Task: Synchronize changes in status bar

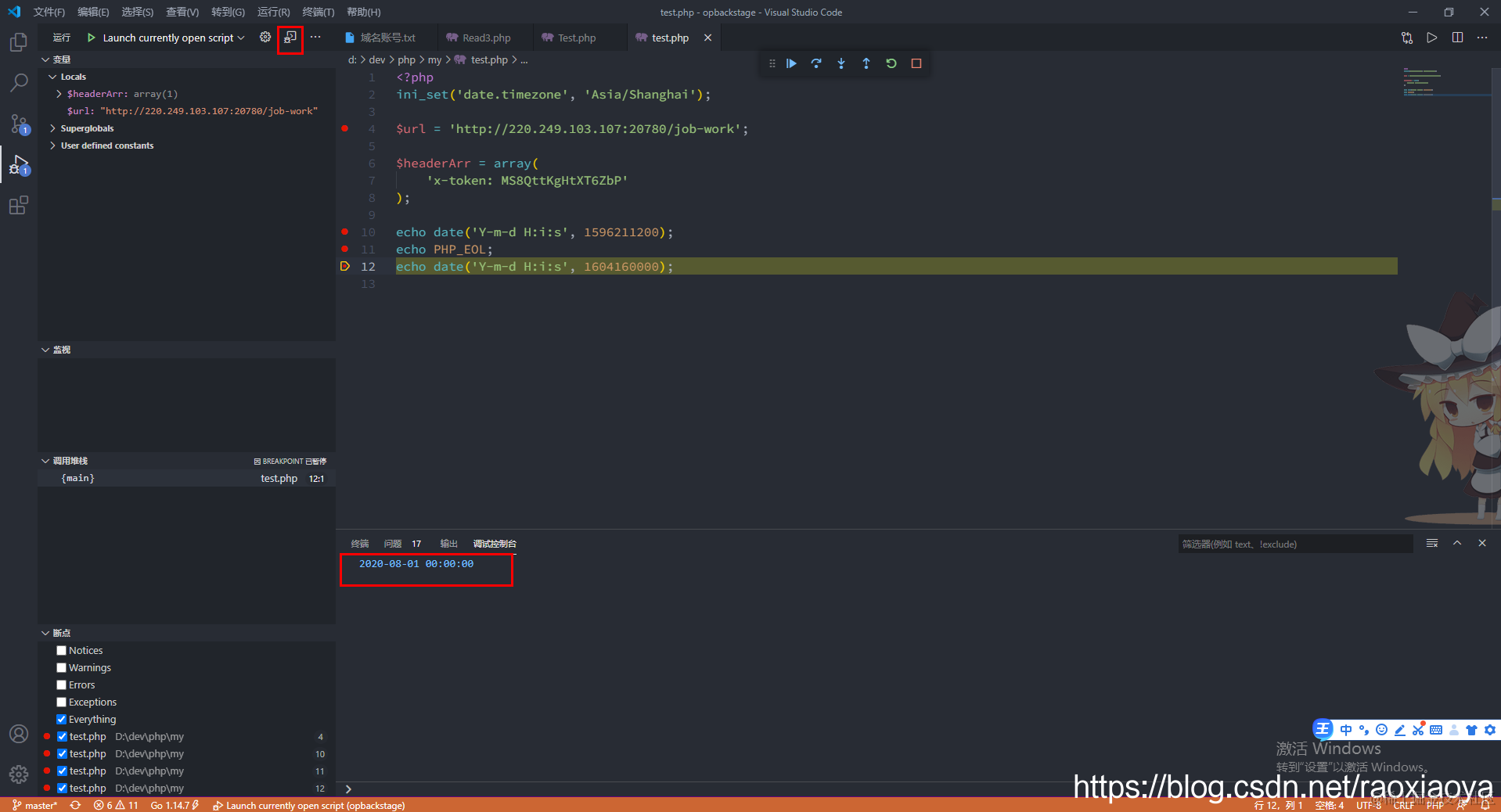Action: [x=76, y=805]
